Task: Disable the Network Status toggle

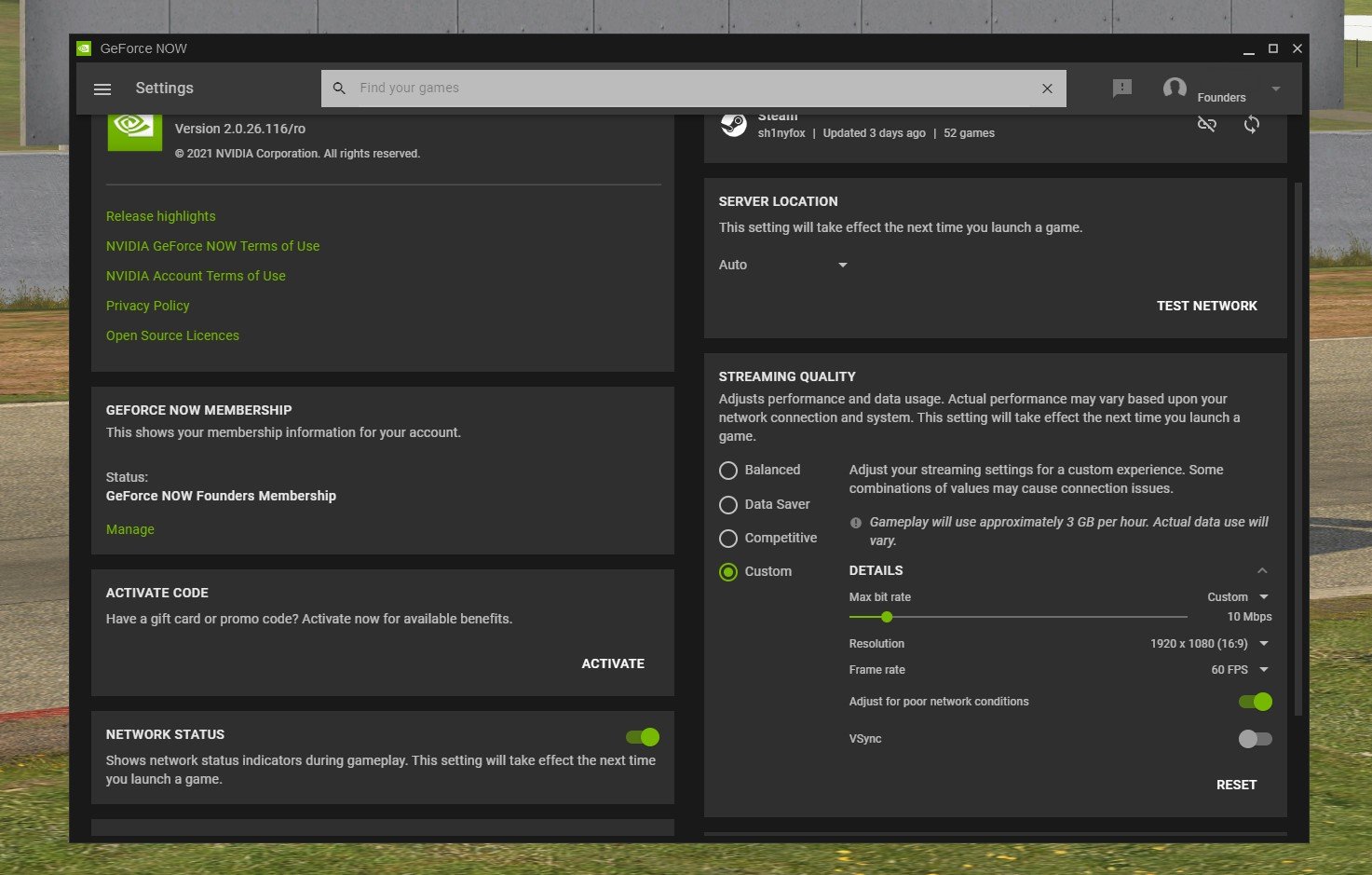Action: pos(643,737)
